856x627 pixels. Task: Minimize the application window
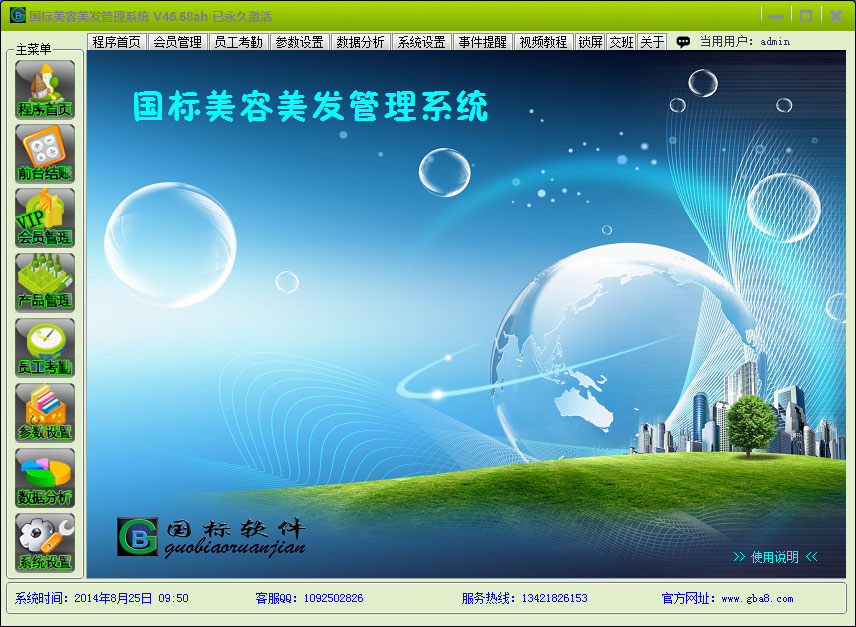(x=776, y=16)
